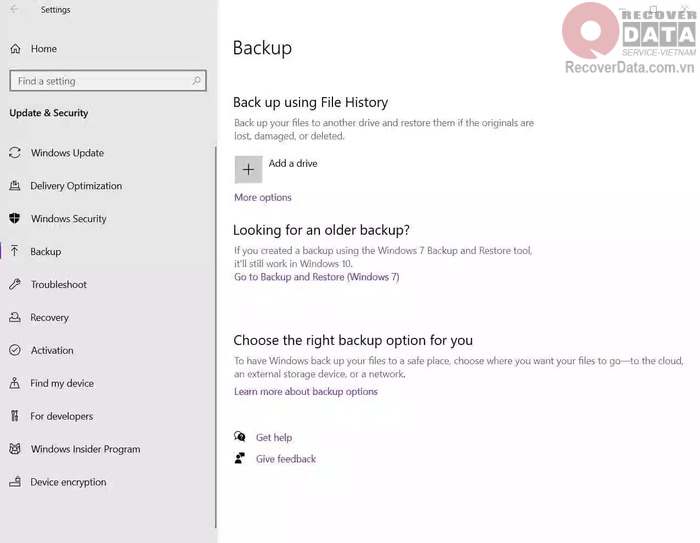
Task: Open the Recovery settings
Action: point(49,317)
